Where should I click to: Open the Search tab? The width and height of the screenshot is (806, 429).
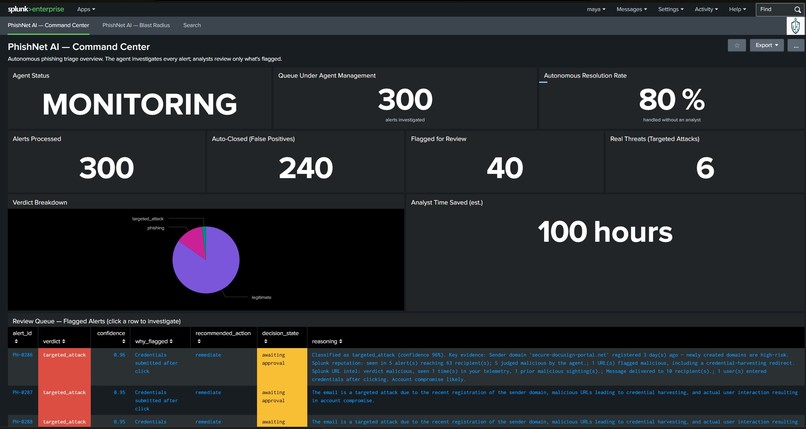point(192,25)
